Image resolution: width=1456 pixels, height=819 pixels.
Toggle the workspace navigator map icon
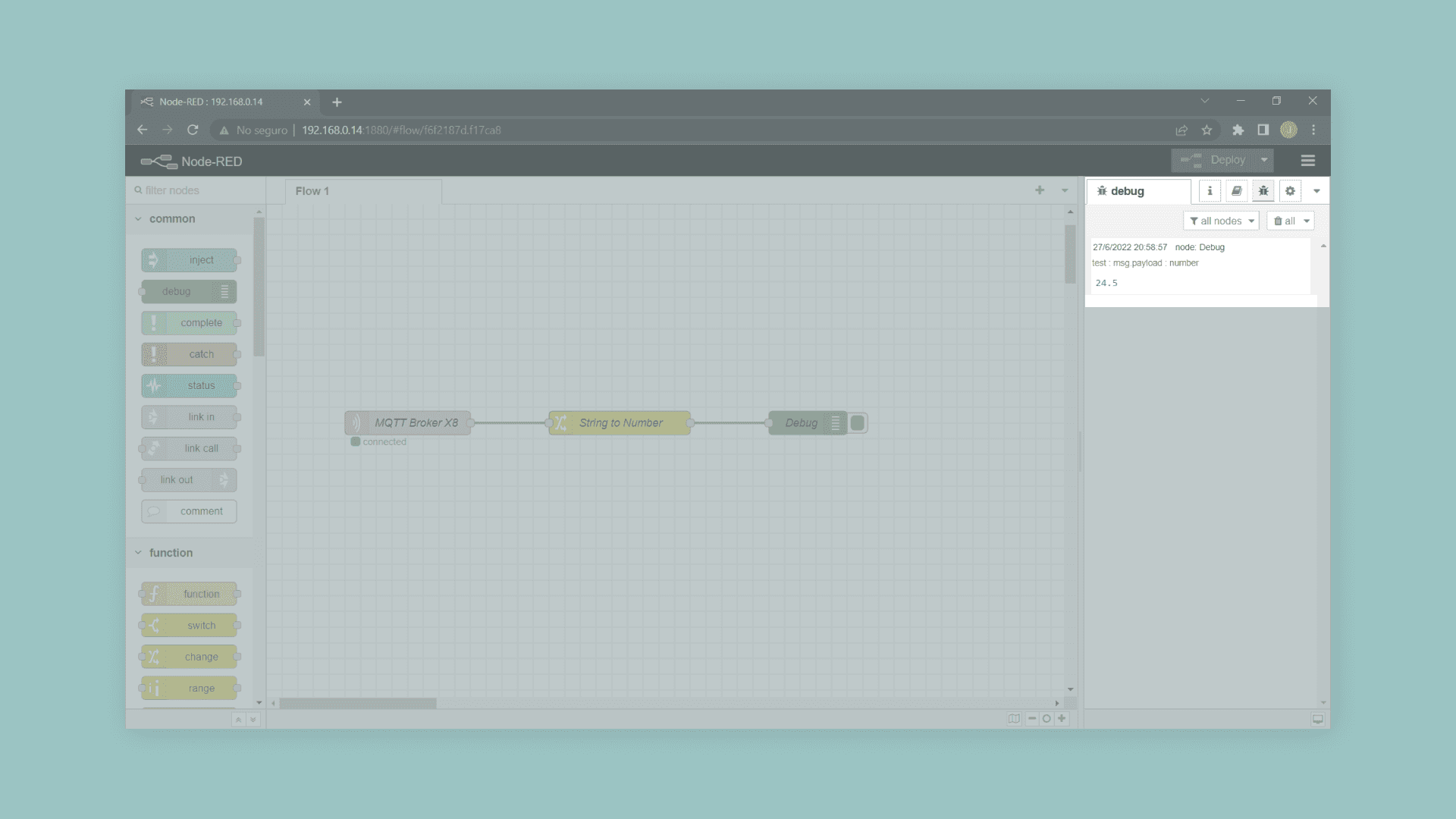[1014, 718]
